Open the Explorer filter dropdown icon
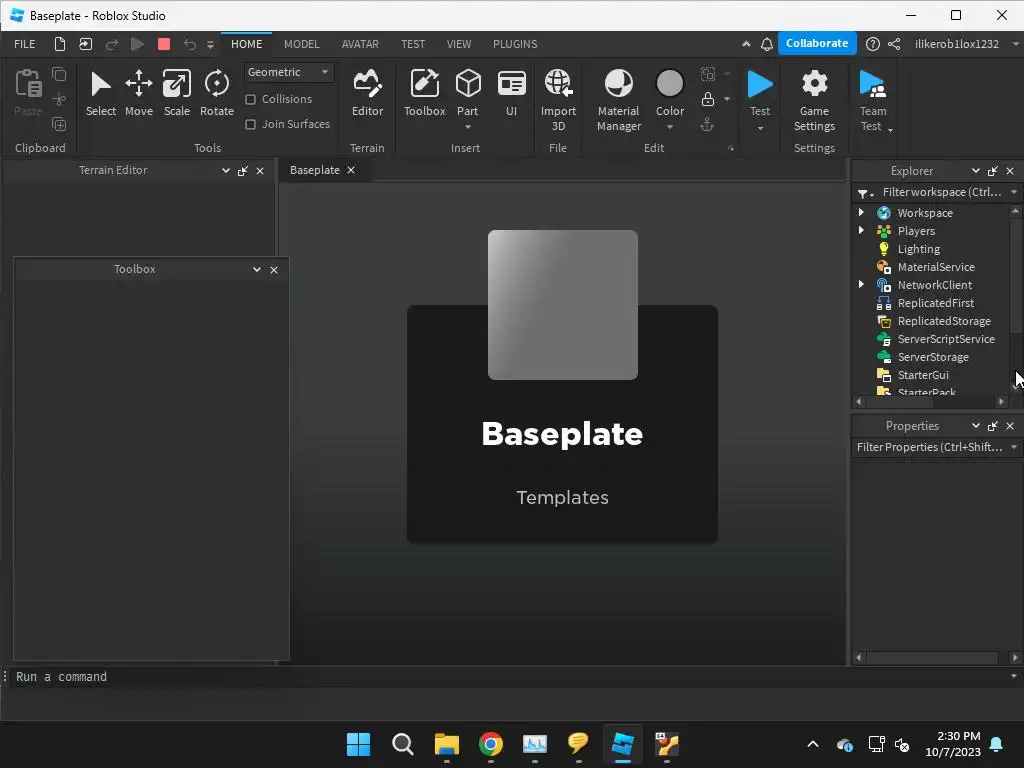 (865, 193)
